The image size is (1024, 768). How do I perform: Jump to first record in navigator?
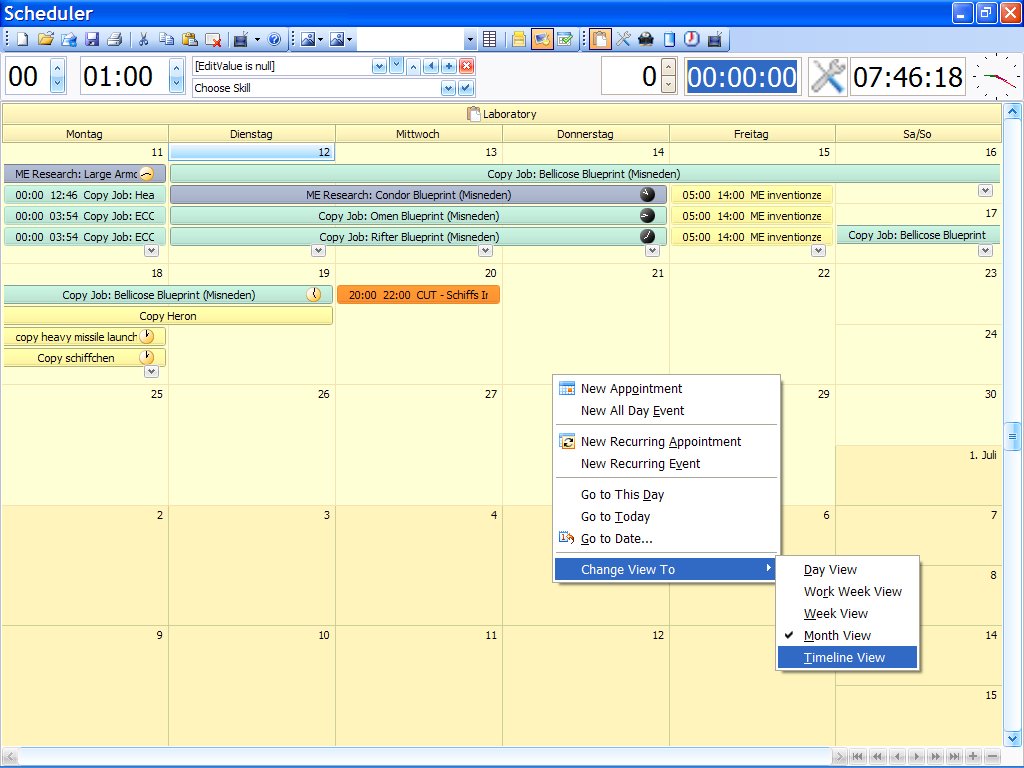coord(858,756)
